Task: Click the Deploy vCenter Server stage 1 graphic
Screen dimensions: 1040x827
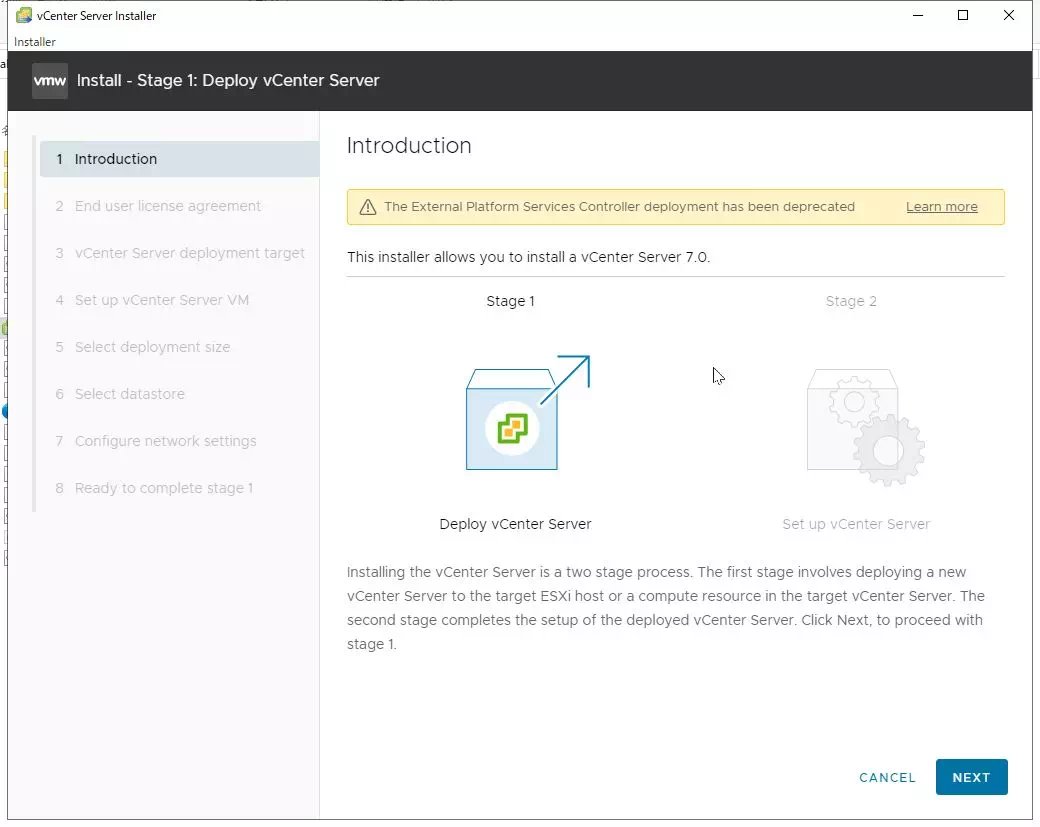Action: click(x=528, y=413)
